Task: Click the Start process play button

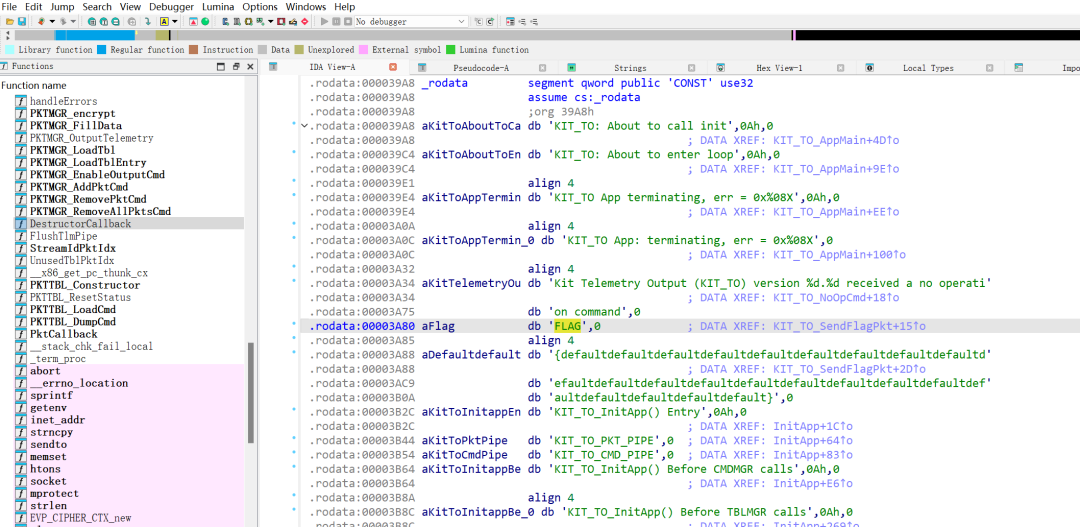Action: 324,21
